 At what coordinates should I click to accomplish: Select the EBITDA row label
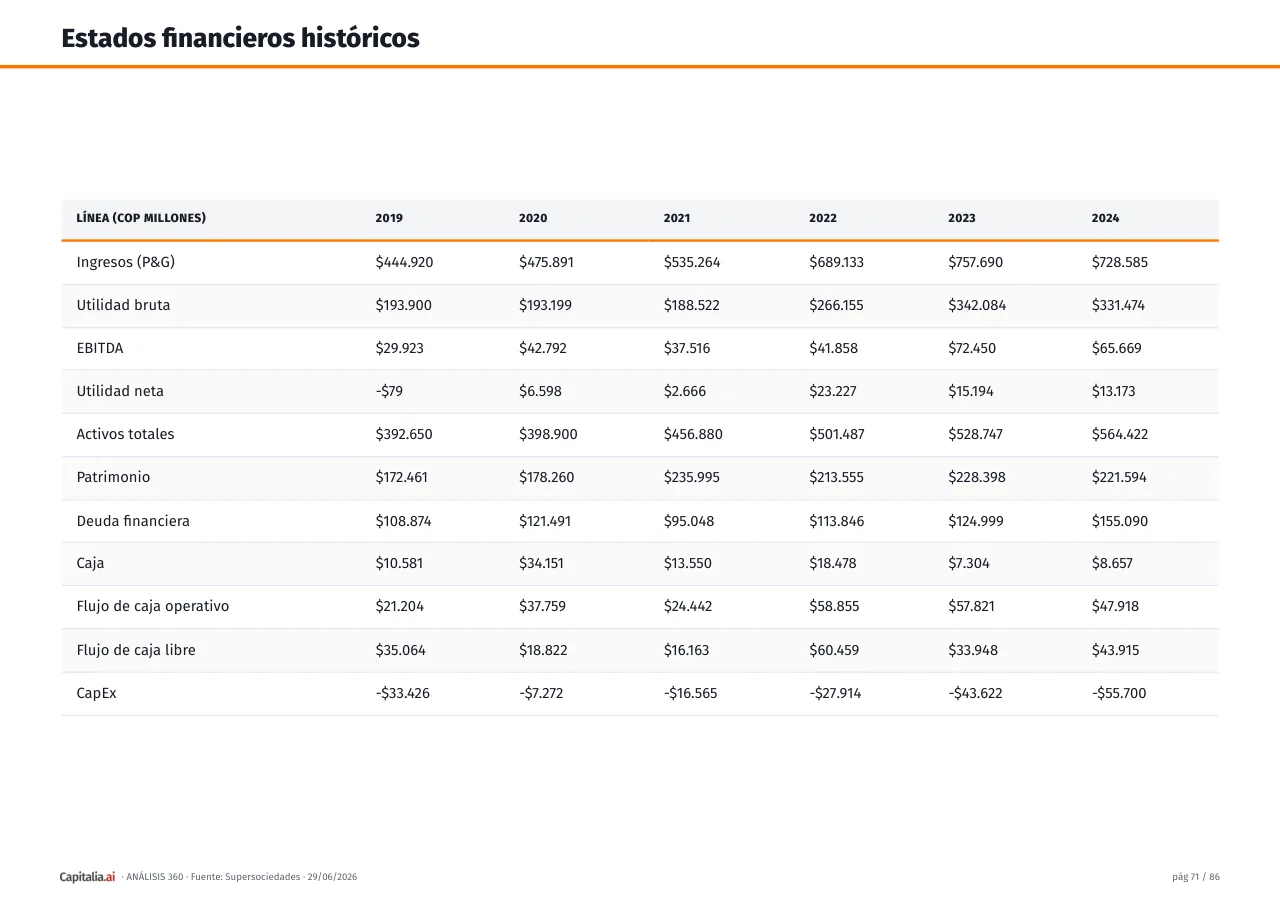pos(100,348)
